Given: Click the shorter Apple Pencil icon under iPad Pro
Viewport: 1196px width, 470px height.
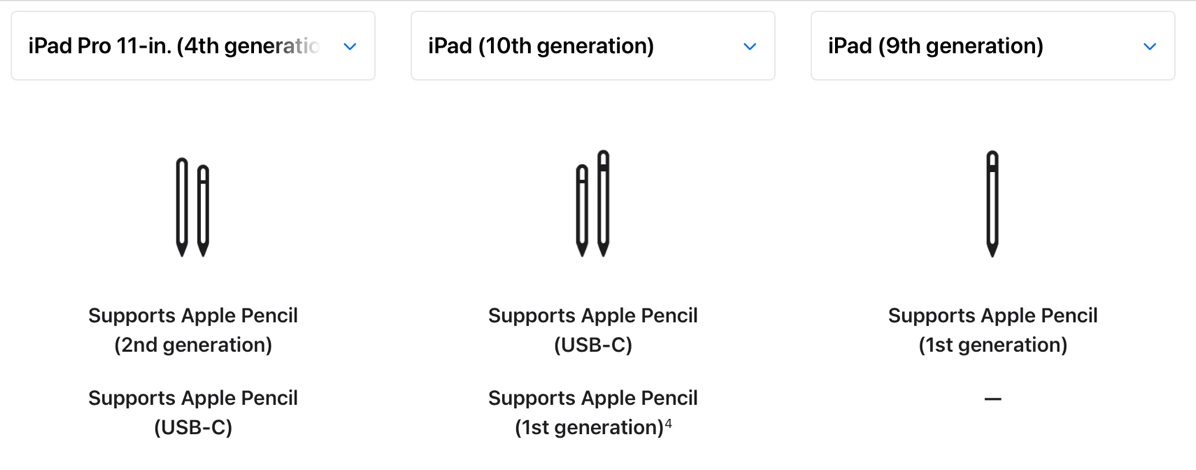Looking at the screenshot, I should click(203, 210).
